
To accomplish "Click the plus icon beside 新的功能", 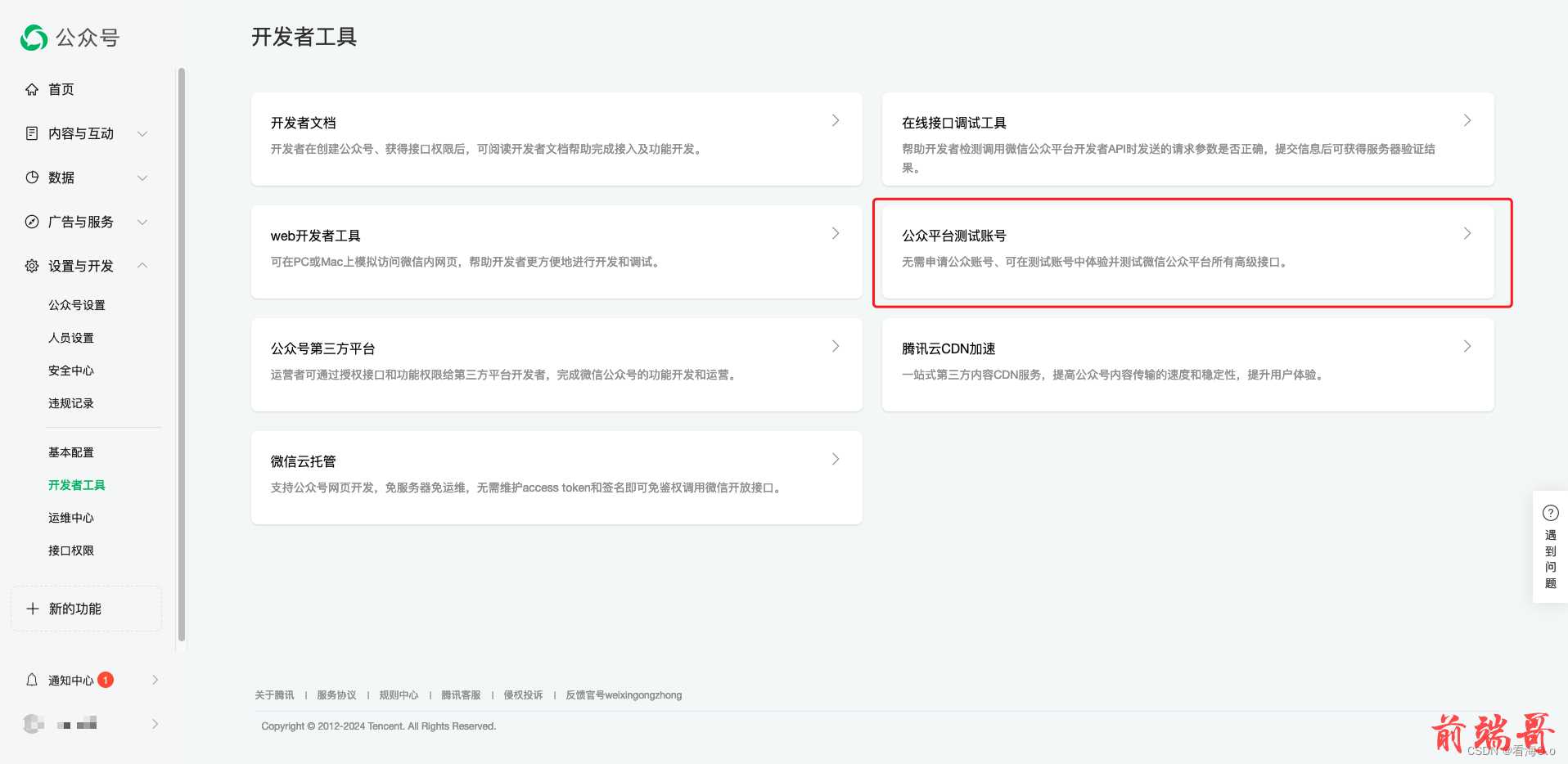I will (33, 609).
